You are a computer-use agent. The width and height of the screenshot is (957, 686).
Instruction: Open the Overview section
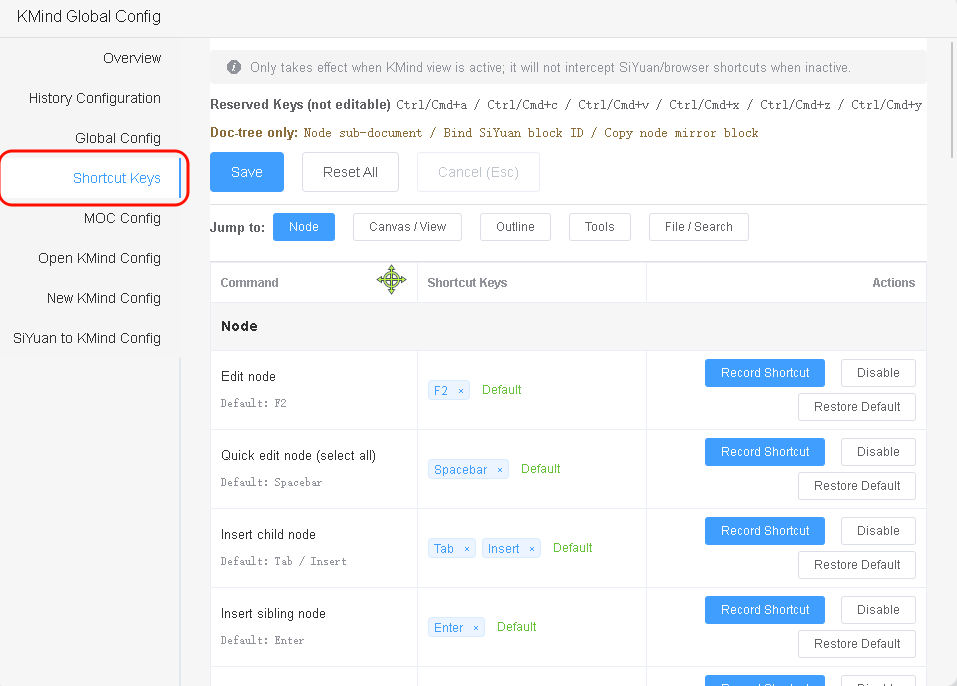click(x=132, y=58)
